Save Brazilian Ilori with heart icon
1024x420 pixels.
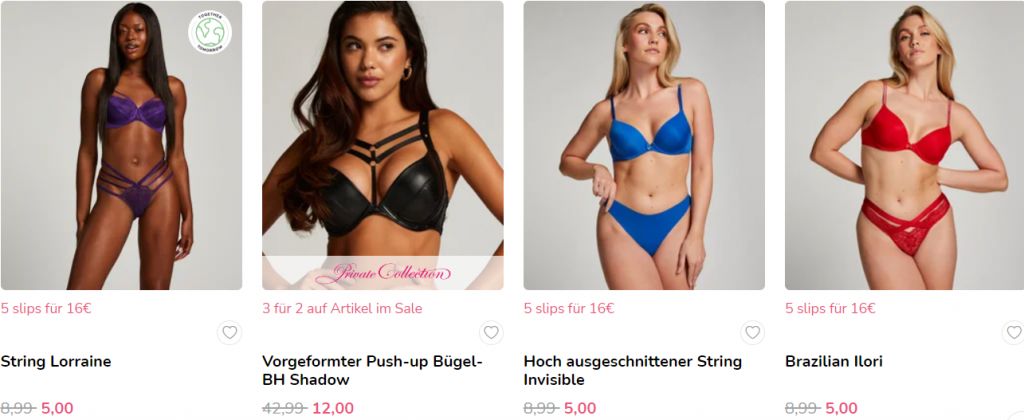point(1013,332)
